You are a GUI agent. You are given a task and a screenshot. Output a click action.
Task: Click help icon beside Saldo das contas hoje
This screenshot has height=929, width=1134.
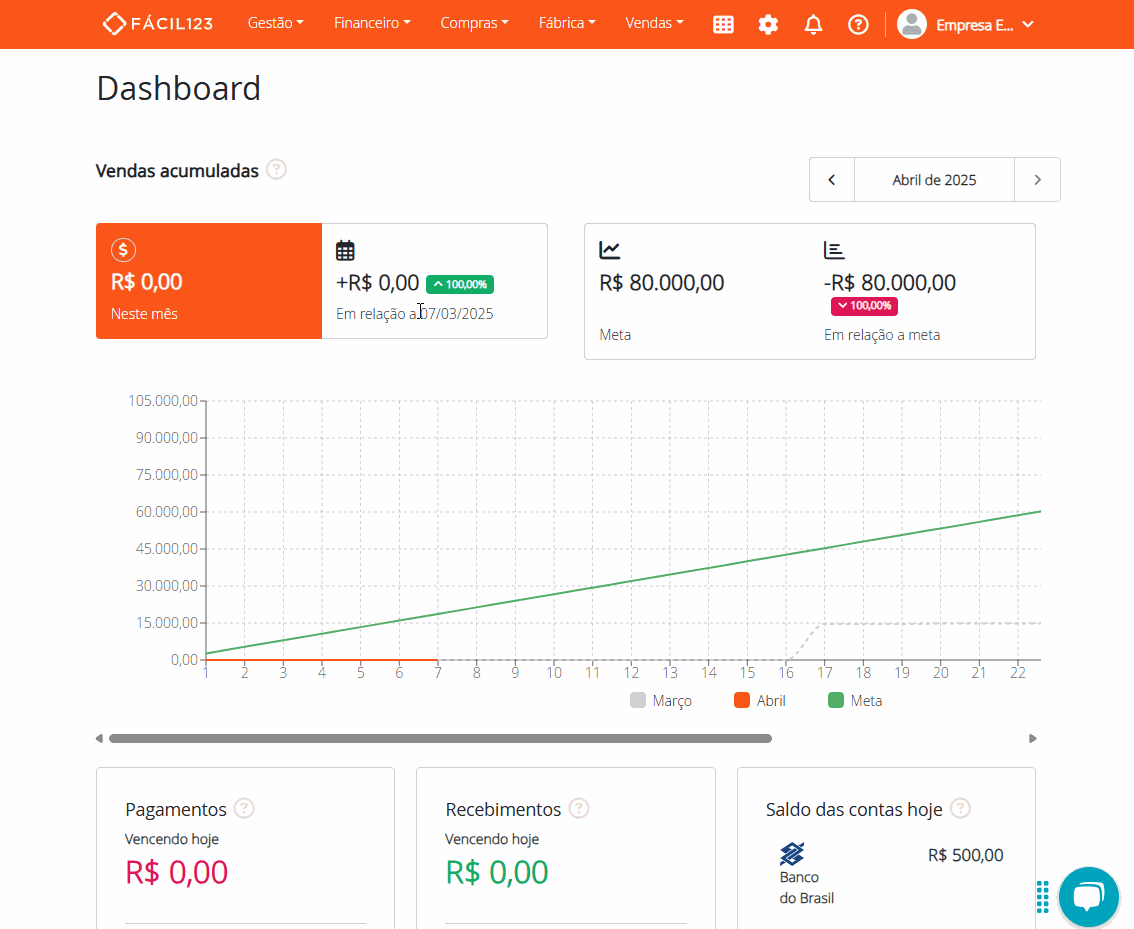click(x=960, y=808)
